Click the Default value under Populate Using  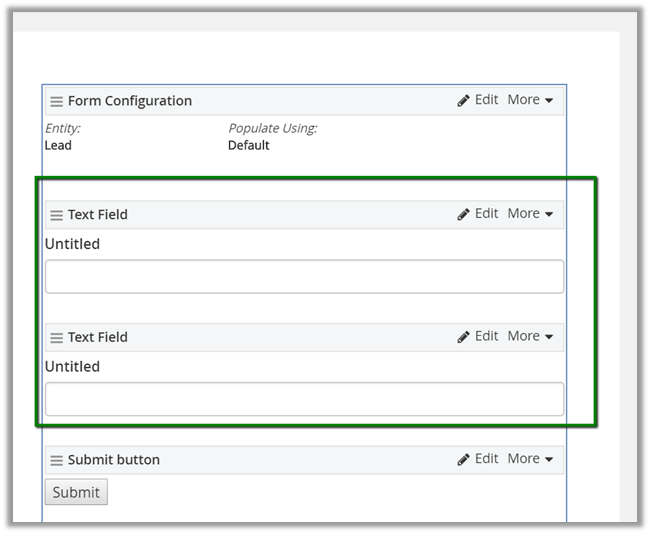(x=249, y=145)
